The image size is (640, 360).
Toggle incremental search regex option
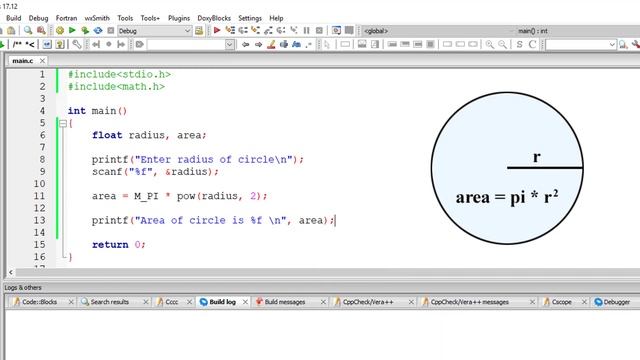[x=309, y=44]
